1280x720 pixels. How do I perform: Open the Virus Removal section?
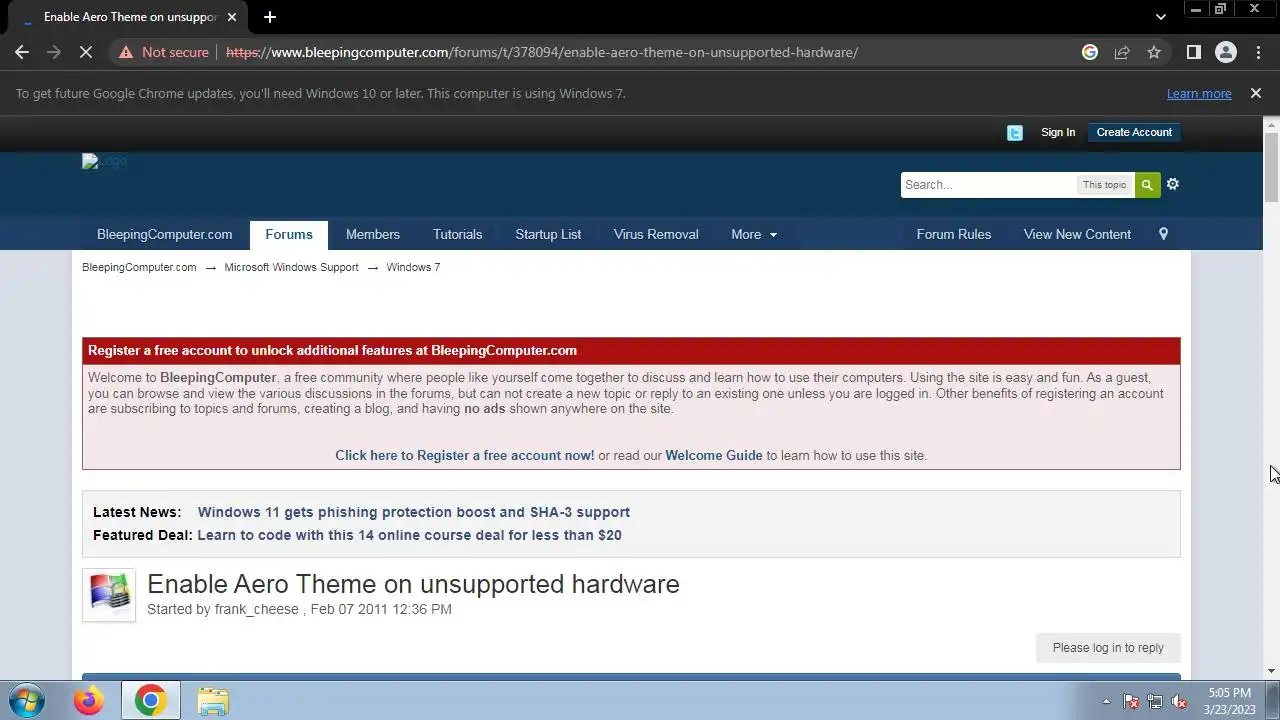point(656,234)
